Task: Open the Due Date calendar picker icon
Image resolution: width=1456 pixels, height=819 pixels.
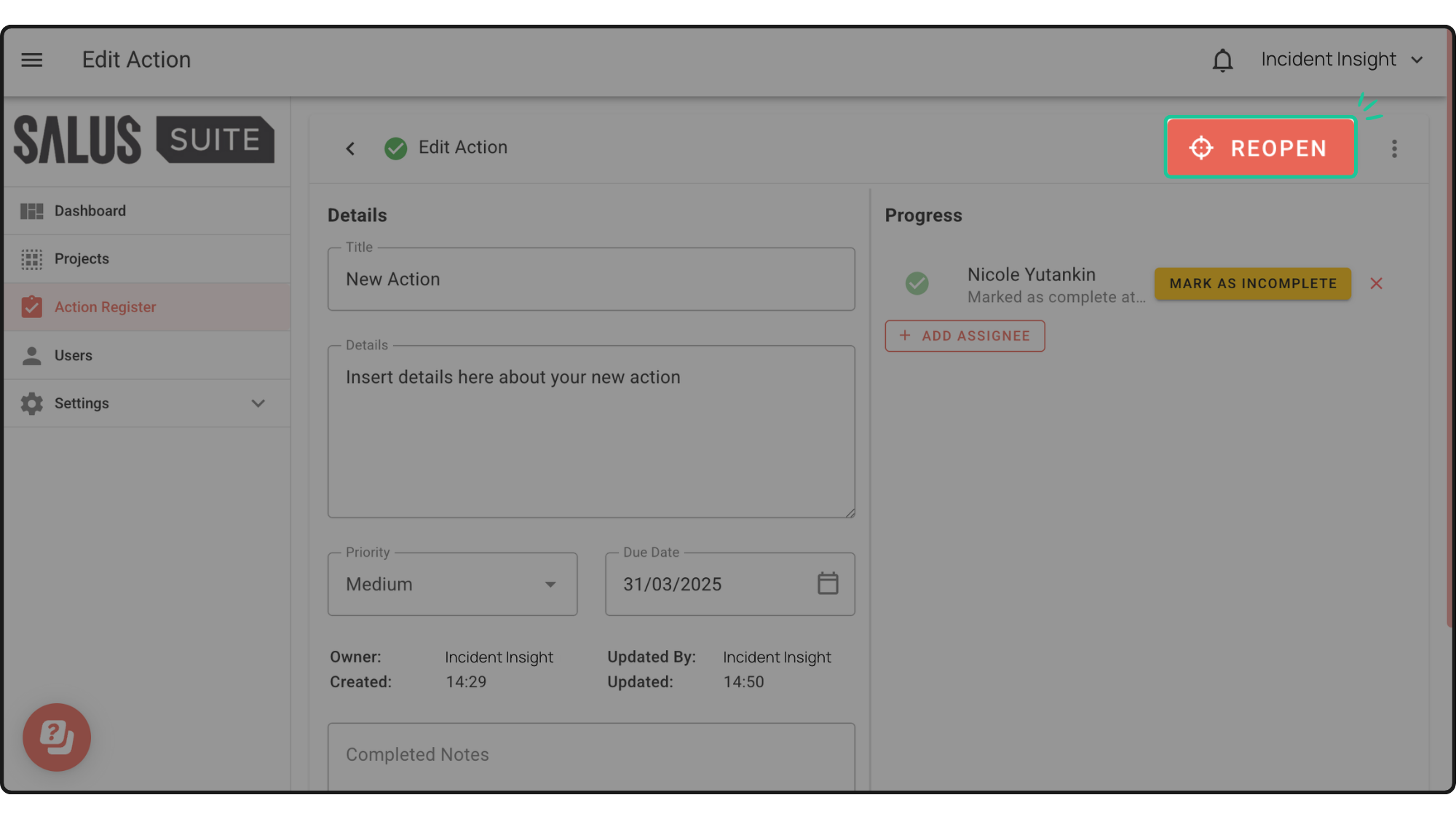Action: click(x=828, y=583)
